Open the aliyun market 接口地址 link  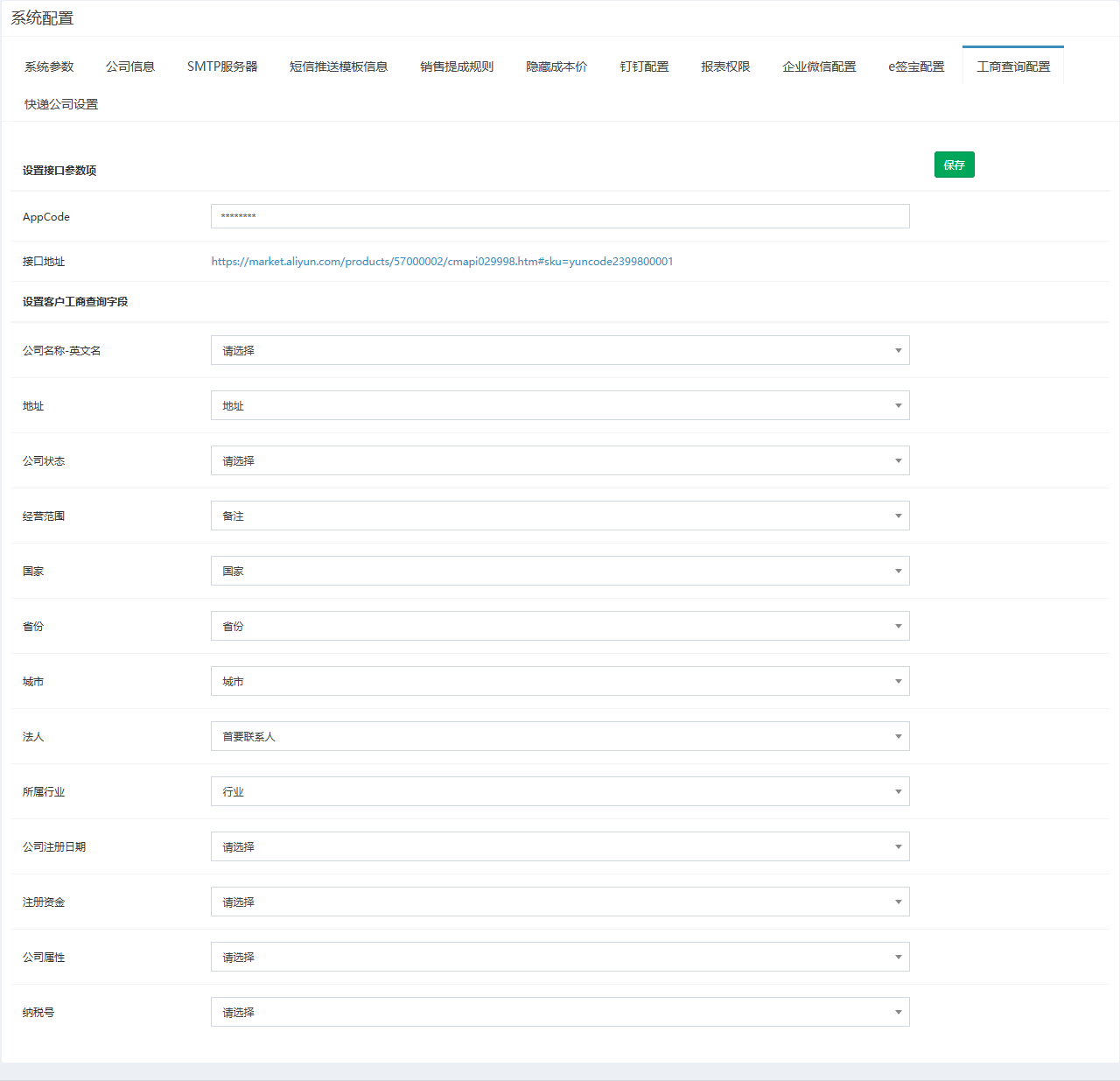coord(442,262)
